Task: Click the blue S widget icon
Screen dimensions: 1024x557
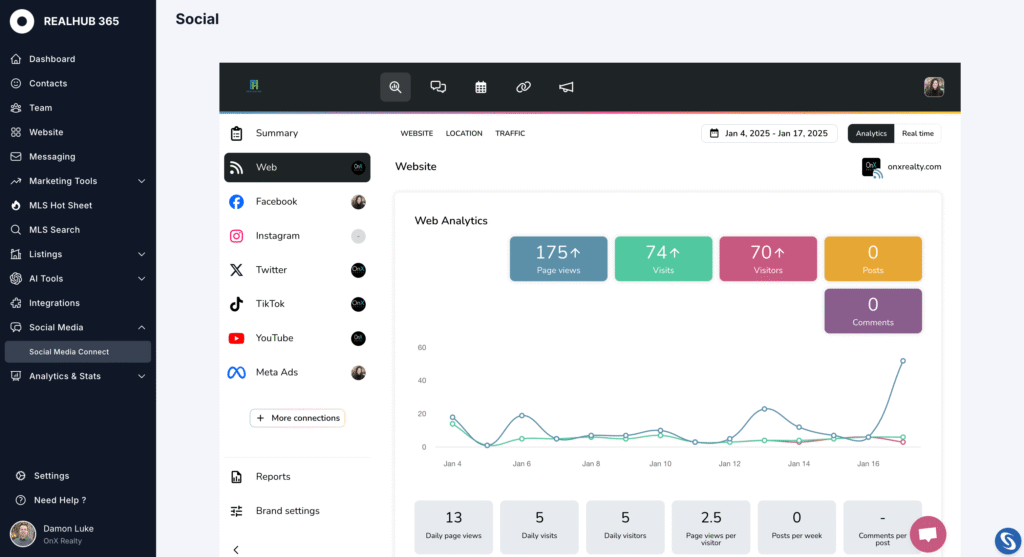Action: pyautogui.click(x=1008, y=541)
